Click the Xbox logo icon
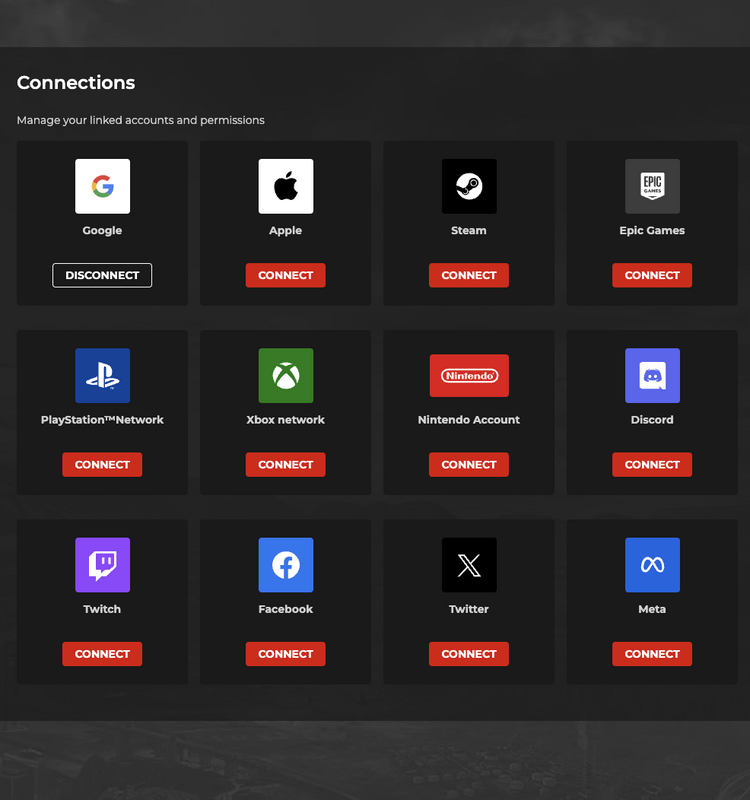This screenshot has height=800, width=750. [286, 376]
